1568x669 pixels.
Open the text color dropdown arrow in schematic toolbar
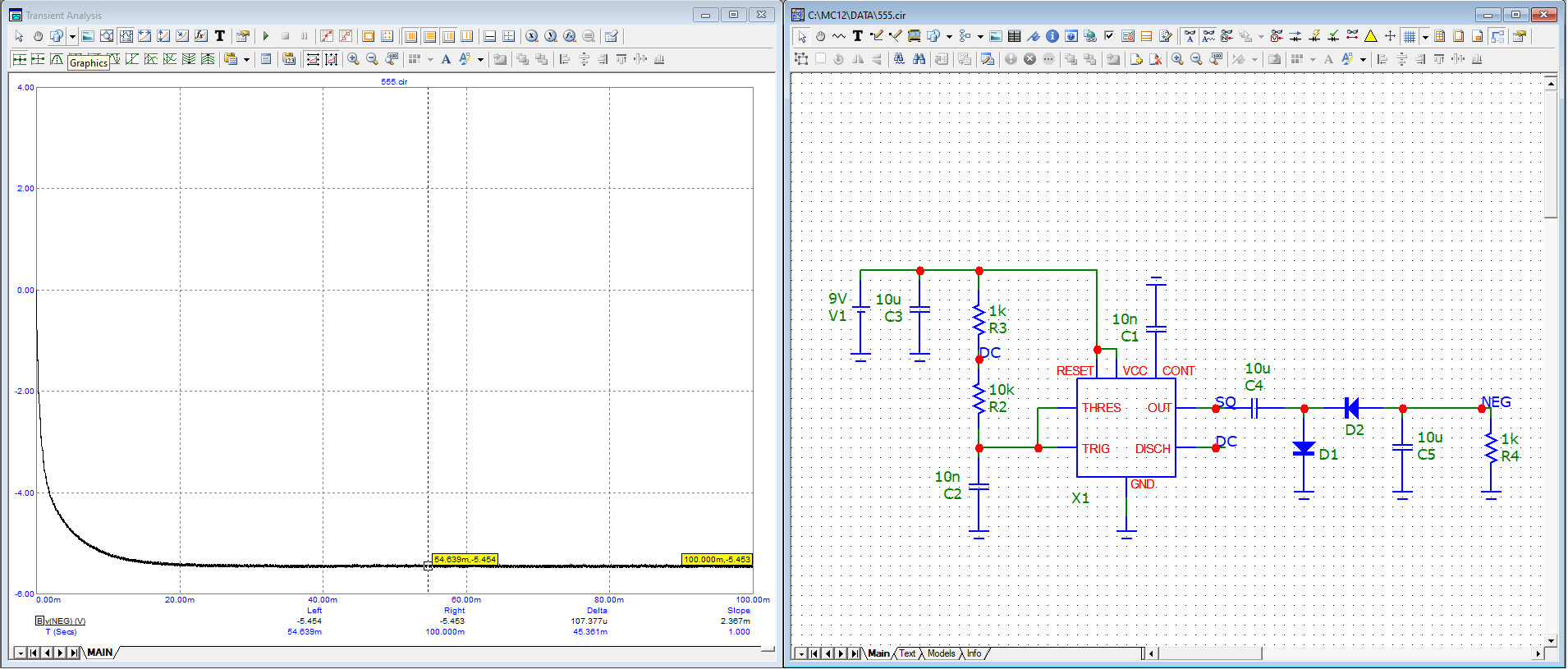click(x=1363, y=59)
